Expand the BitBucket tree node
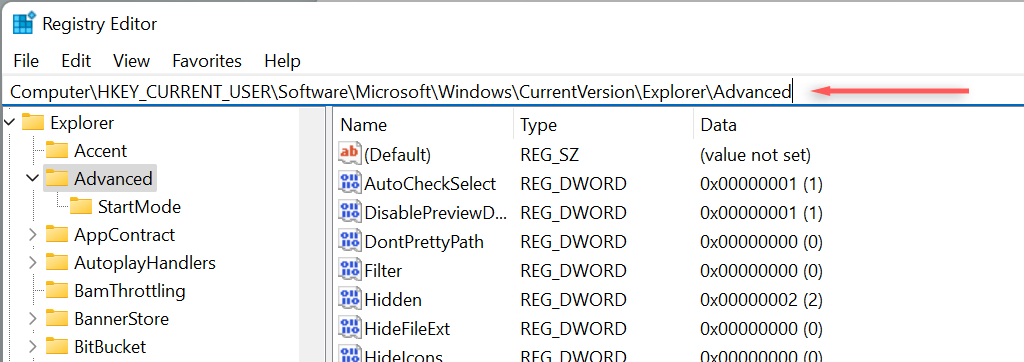The image size is (1024, 362). point(33,346)
